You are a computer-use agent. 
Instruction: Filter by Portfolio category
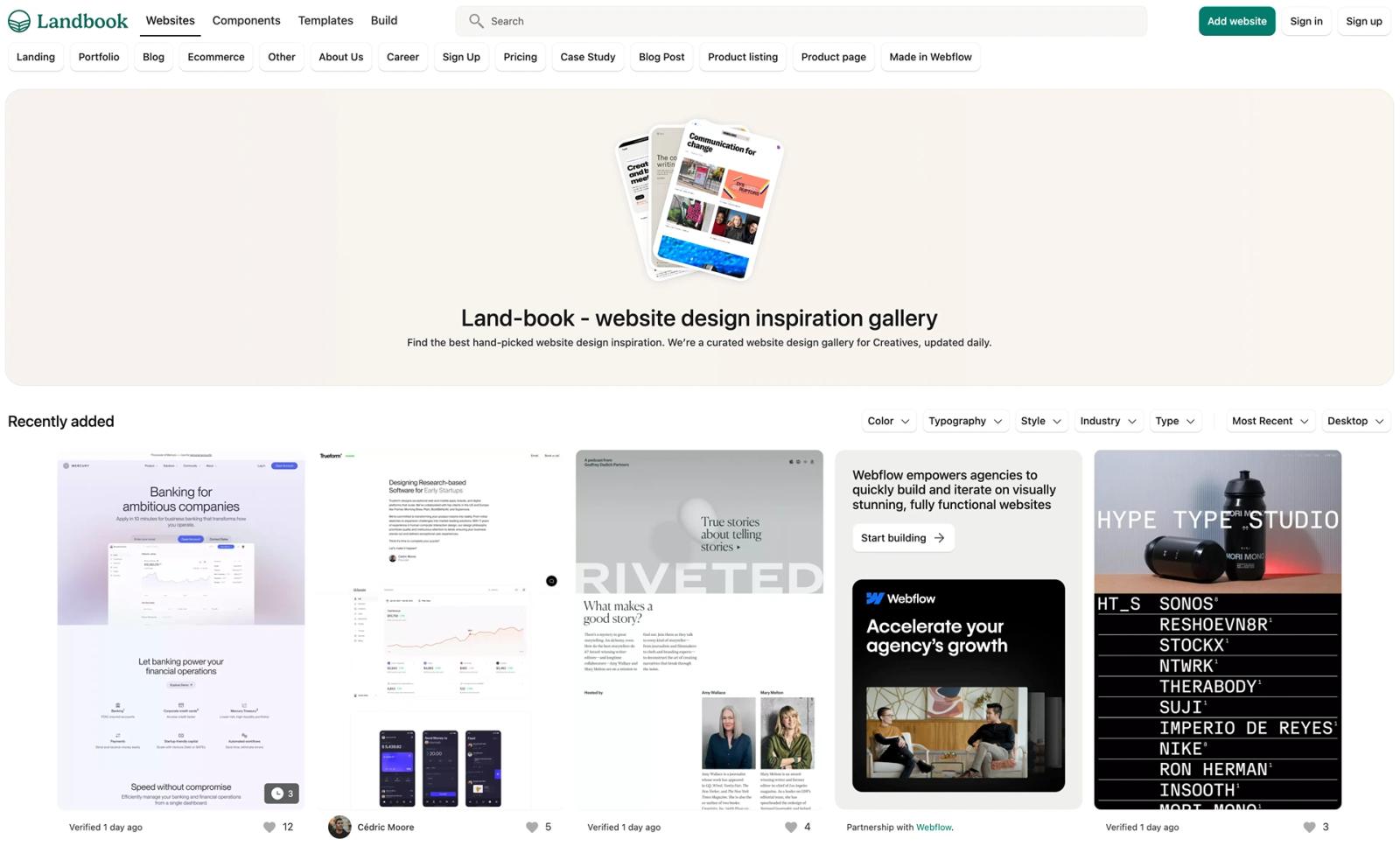(99, 57)
